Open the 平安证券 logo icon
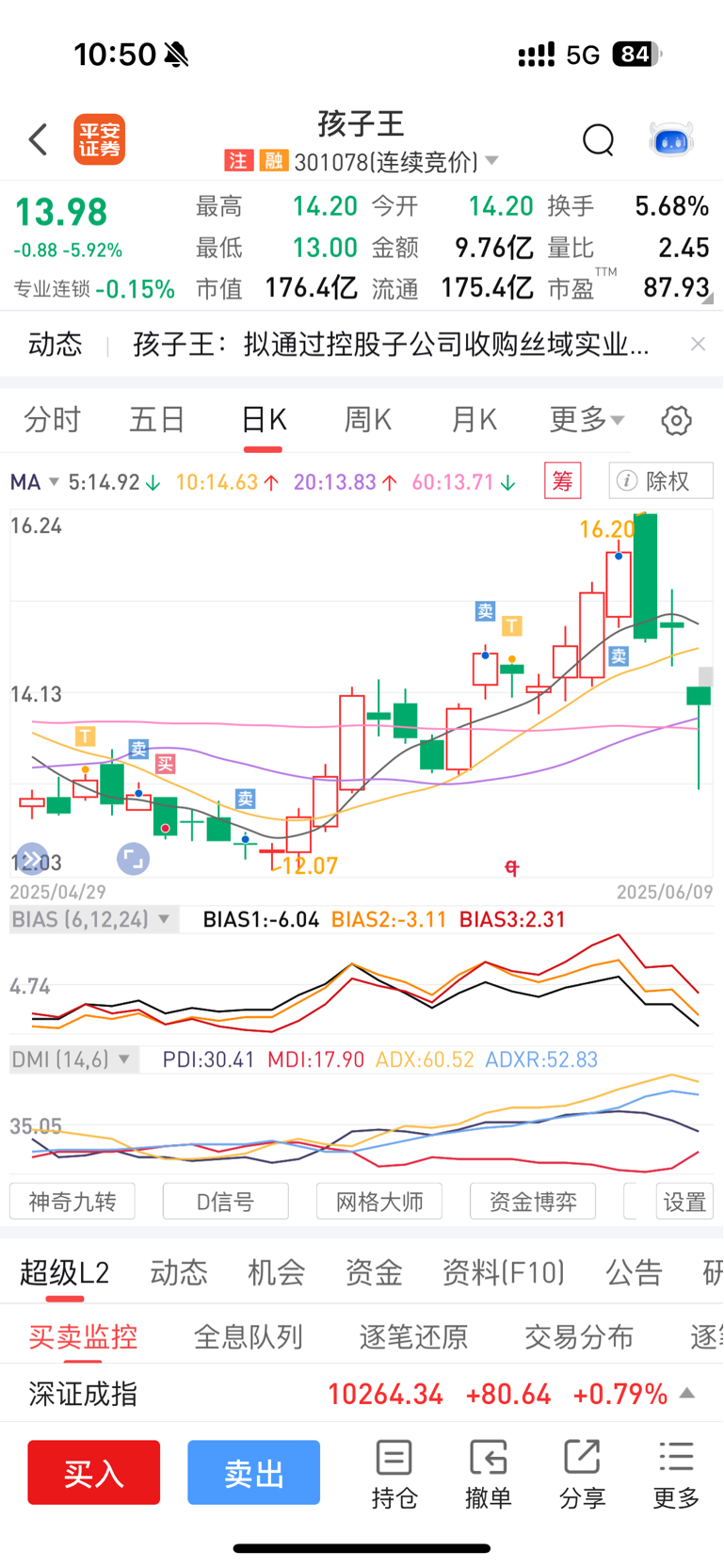Screen dimensions: 724x1568 point(100,139)
